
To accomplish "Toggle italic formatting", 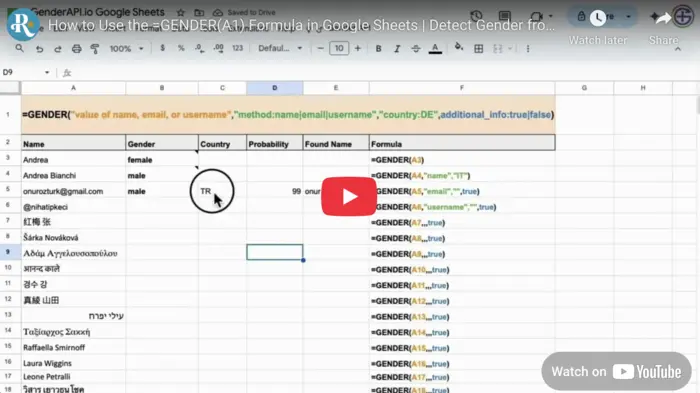I will coord(397,49).
